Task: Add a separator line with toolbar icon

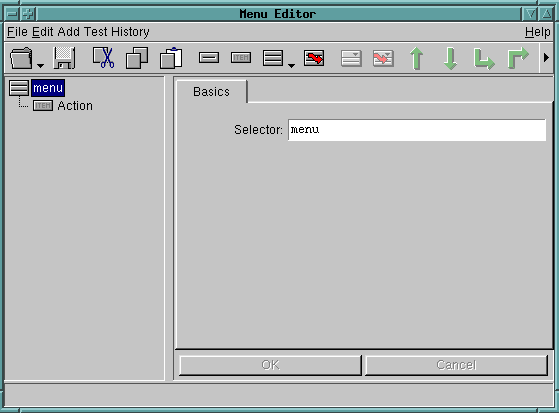Action: tap(209, 57)
